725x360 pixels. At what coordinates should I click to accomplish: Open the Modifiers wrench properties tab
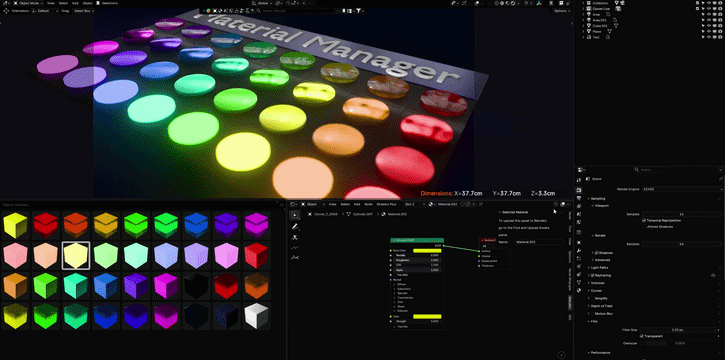579,250
